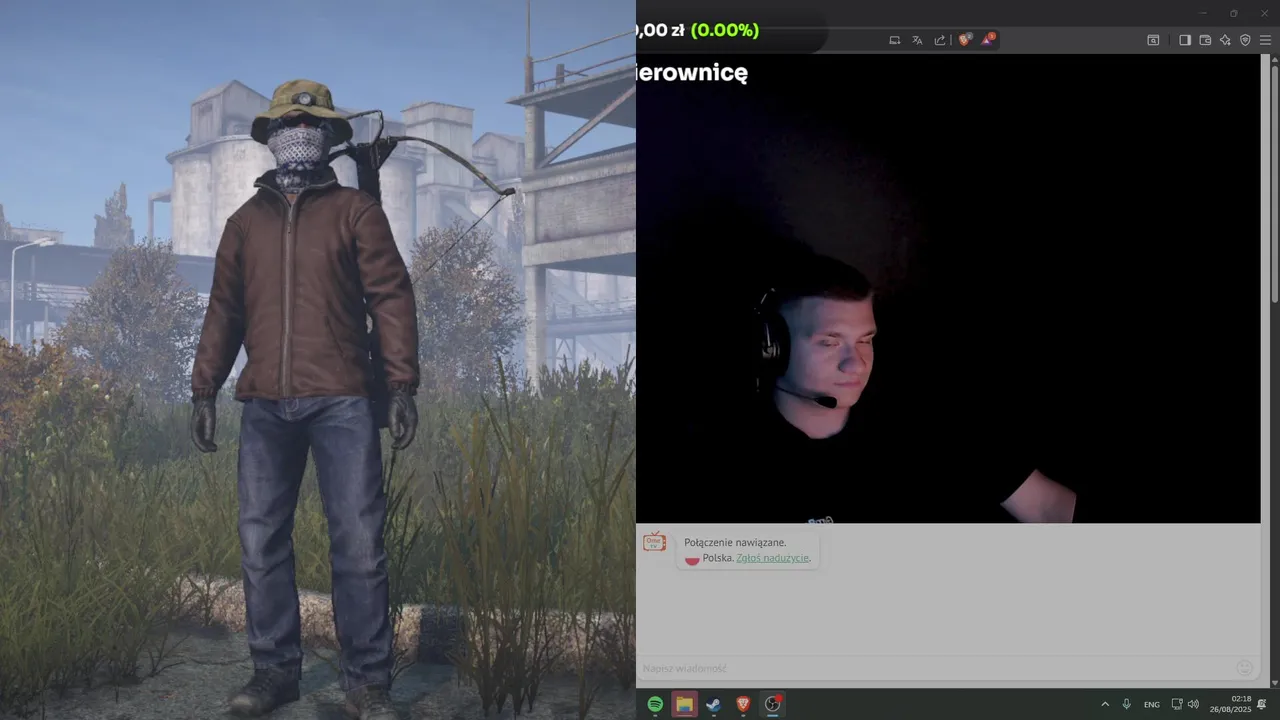The height and width of the screenshot is (720, 1280).
Task: Open the volume speaker tray icon
Action: pyautogui.click(x=1193, y=704)
